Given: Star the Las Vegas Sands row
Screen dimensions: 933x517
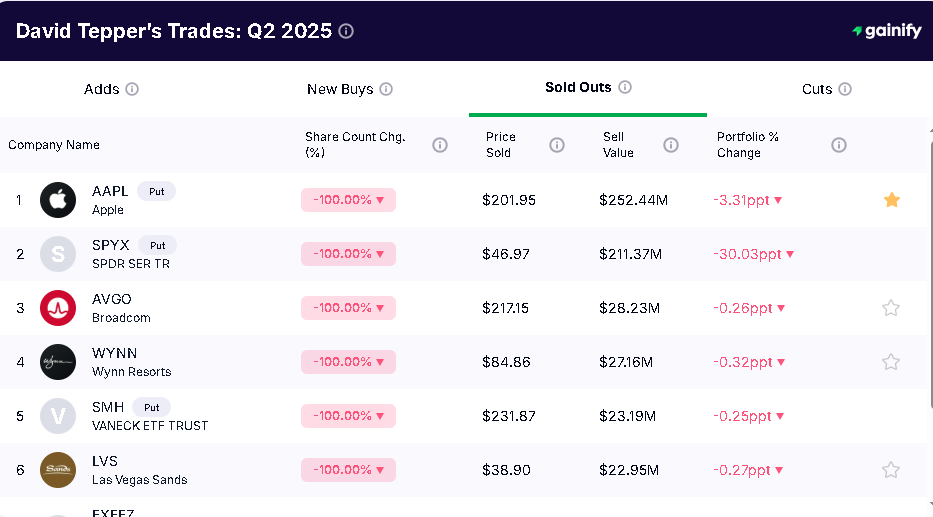Looking at the screenshot, I should coord(891,470).
